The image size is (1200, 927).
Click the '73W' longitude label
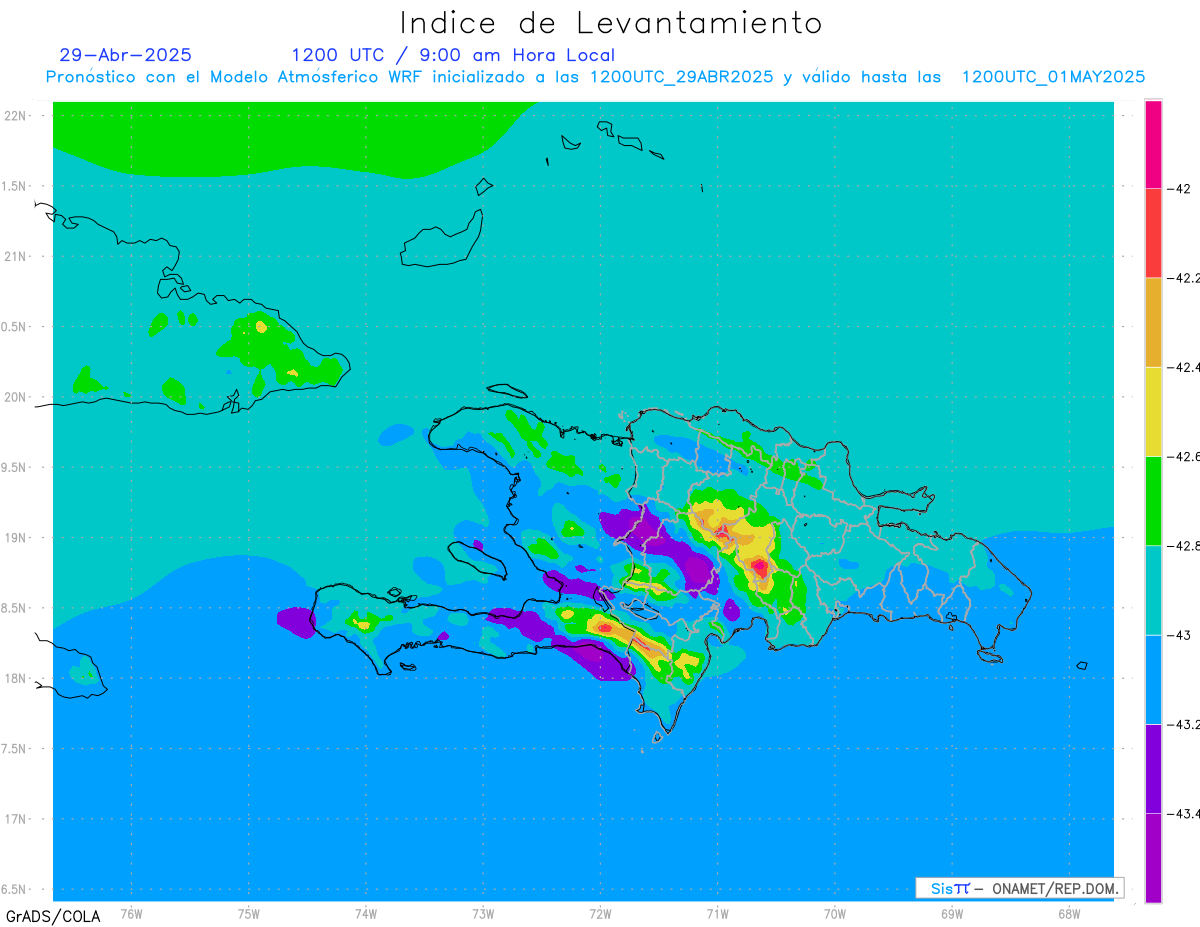(483, 913)
